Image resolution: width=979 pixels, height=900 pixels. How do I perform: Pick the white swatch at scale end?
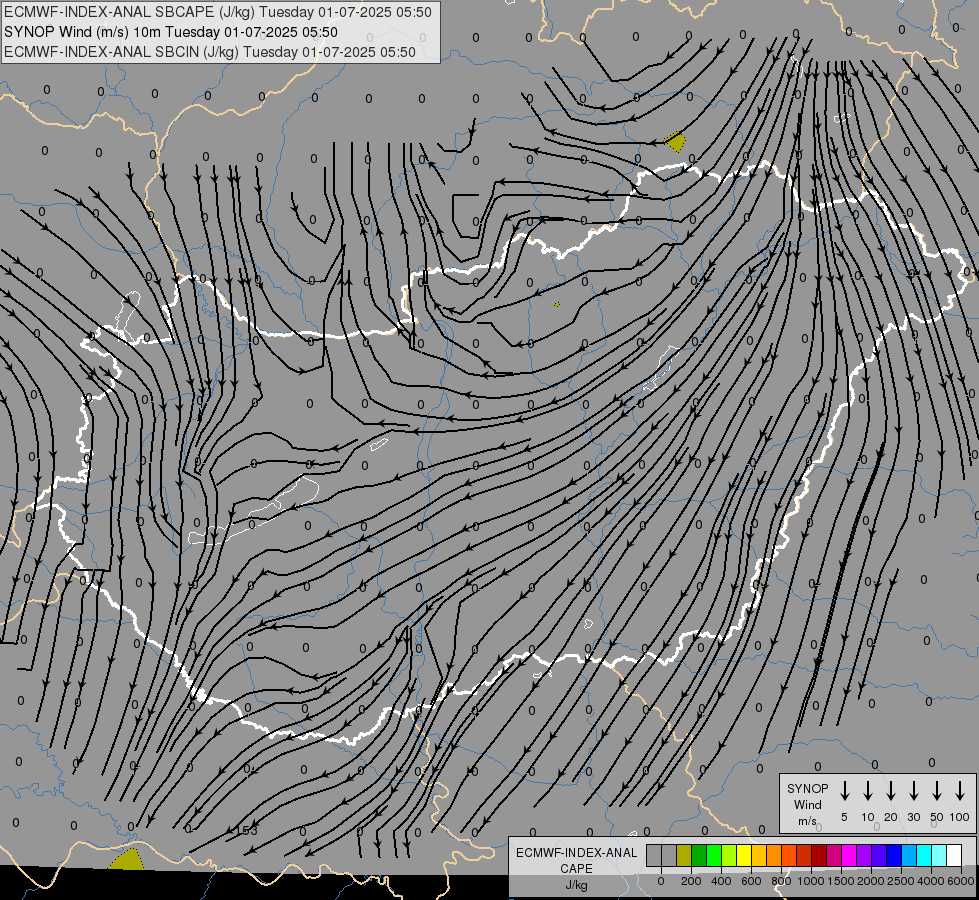(x=954, y=855)
